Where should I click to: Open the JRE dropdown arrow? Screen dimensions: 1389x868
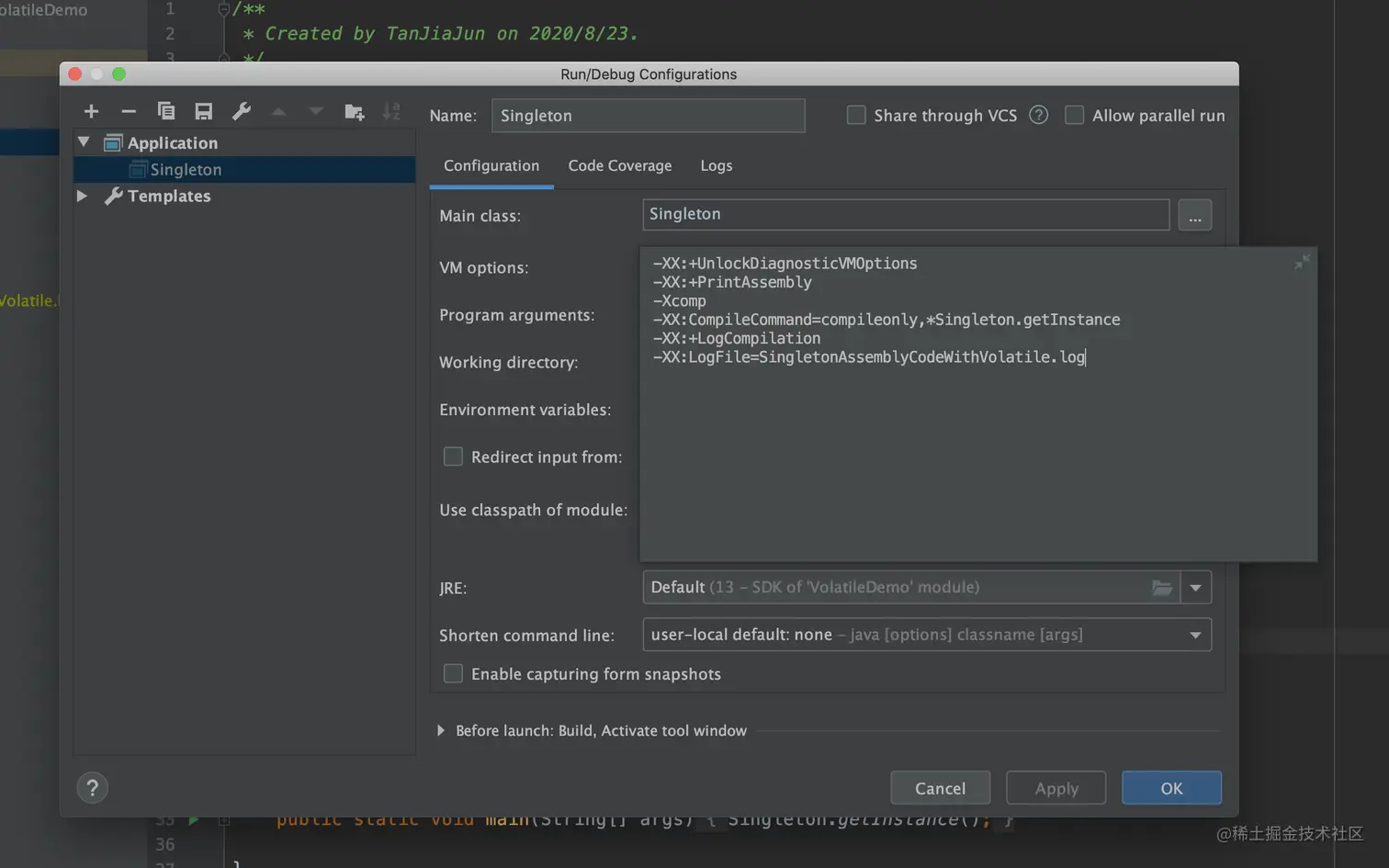(x=1195, y=587)
